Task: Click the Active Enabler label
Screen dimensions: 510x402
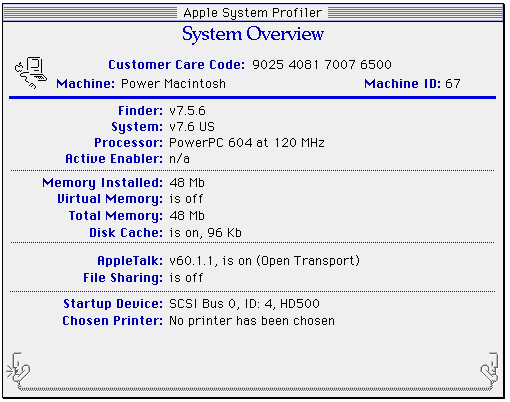Action: (x=114, y=159)
